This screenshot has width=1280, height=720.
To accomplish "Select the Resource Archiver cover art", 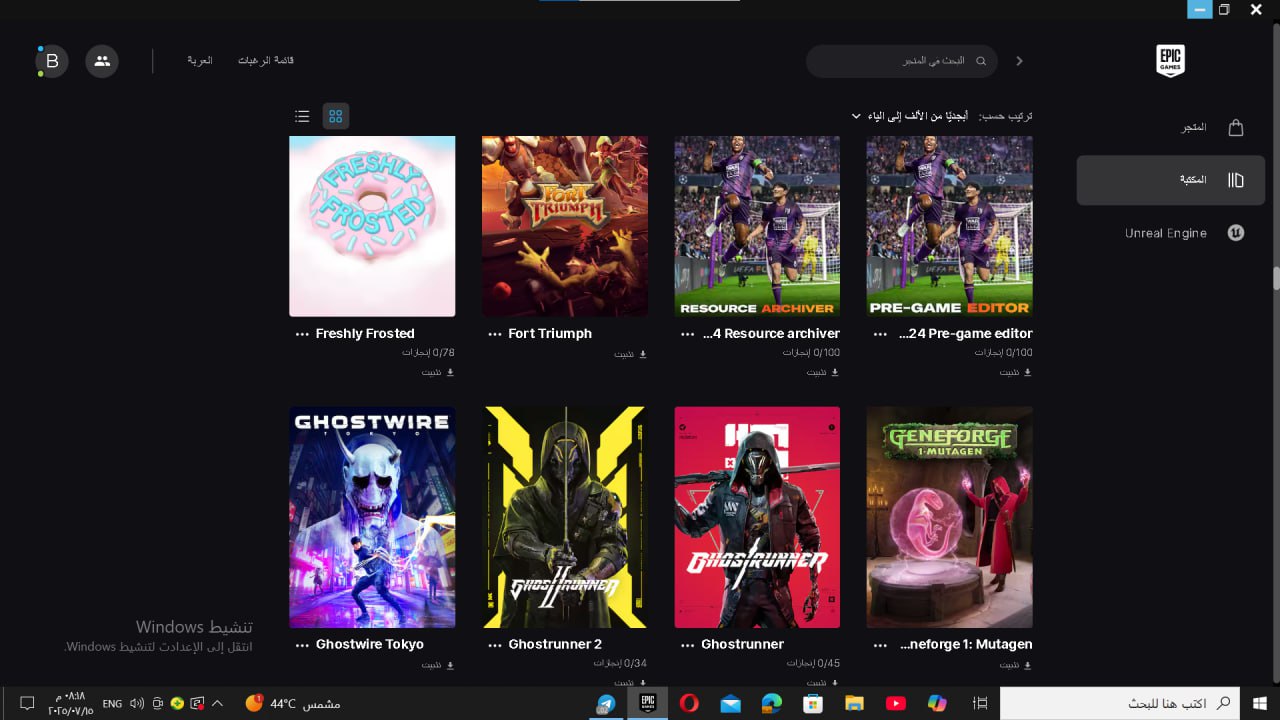I will pos(757,227).
